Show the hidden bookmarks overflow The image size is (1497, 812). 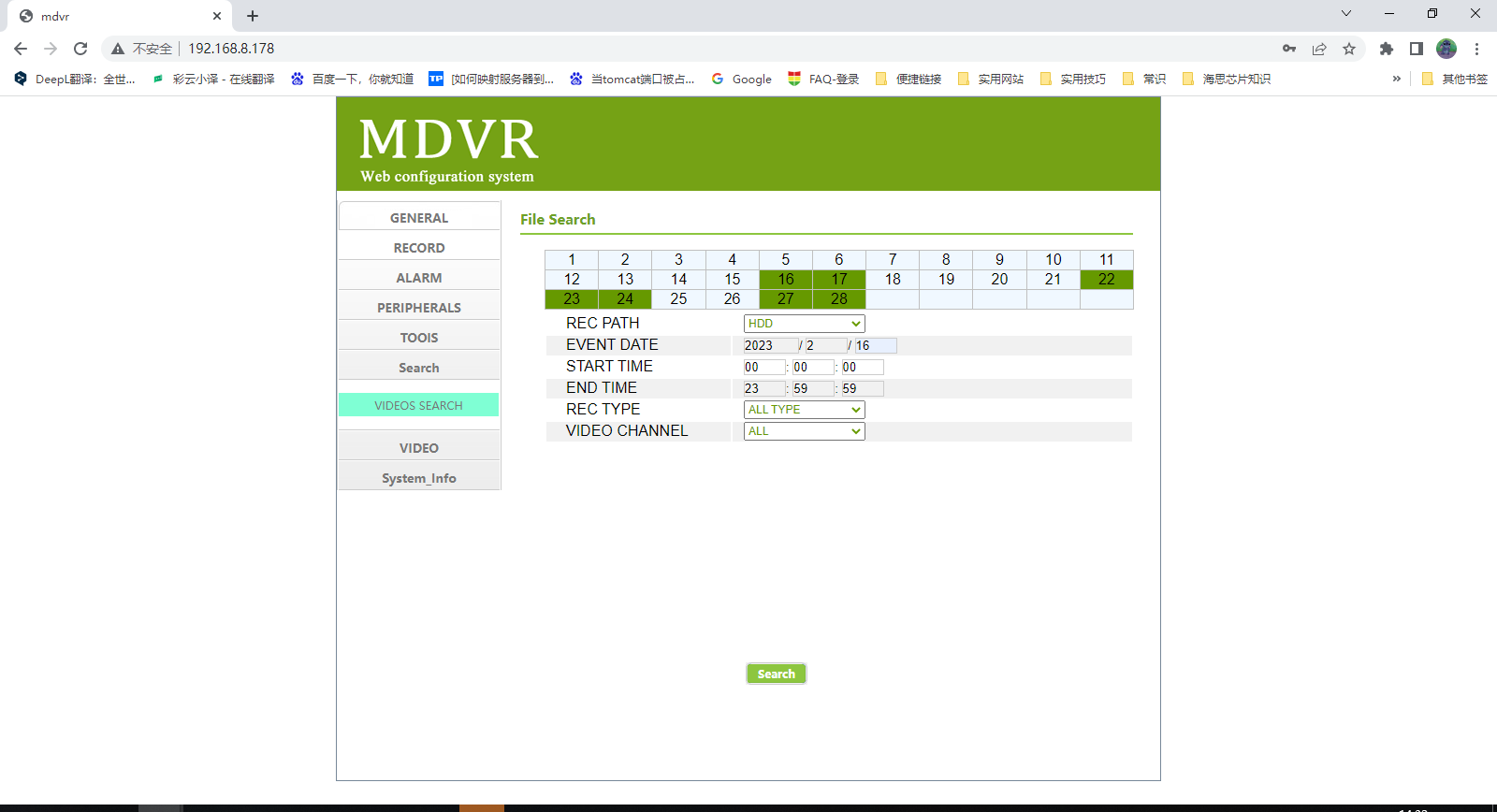click(1397, 79)
